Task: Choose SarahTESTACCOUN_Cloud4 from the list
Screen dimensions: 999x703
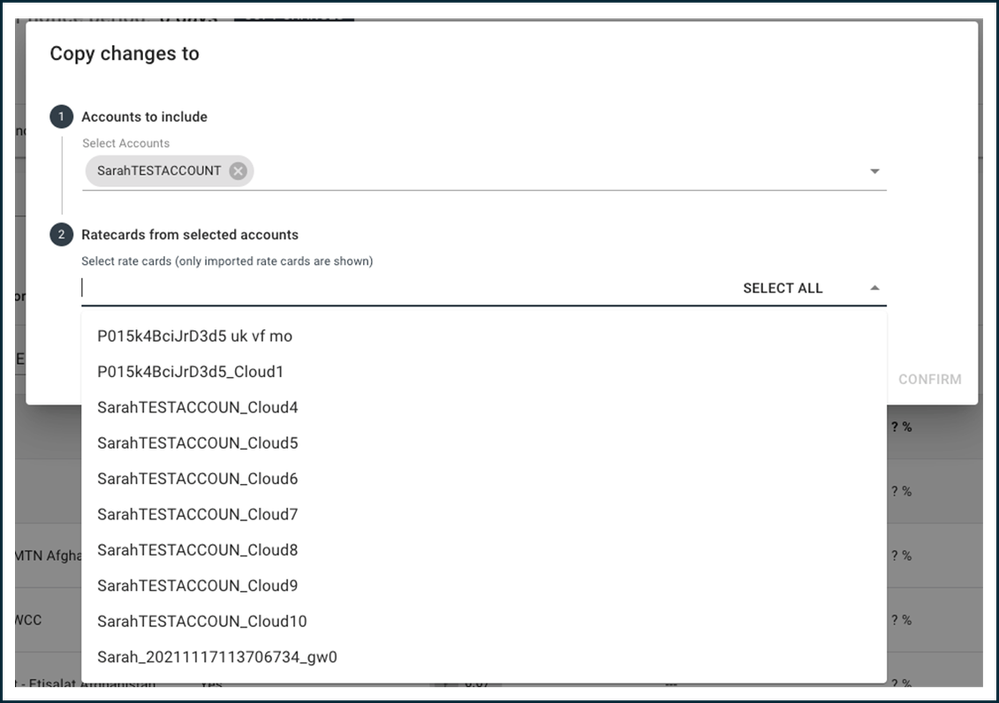Action: click(484, 407)
